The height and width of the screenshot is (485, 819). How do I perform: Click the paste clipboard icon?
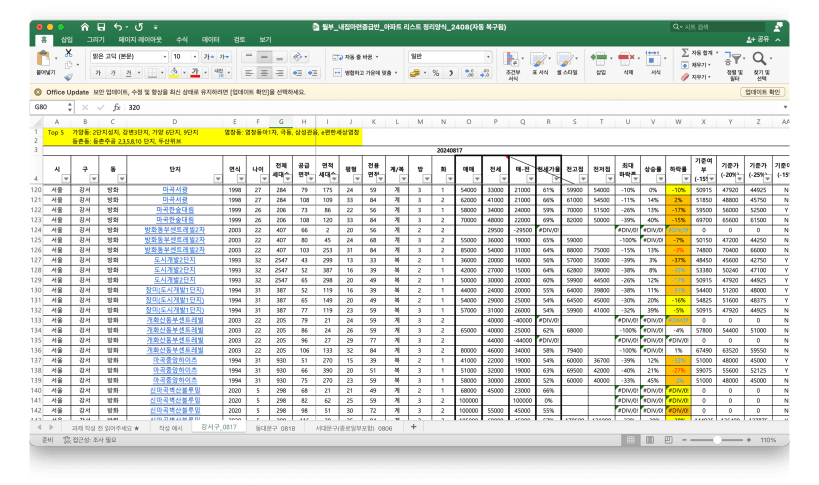[45, 58]
